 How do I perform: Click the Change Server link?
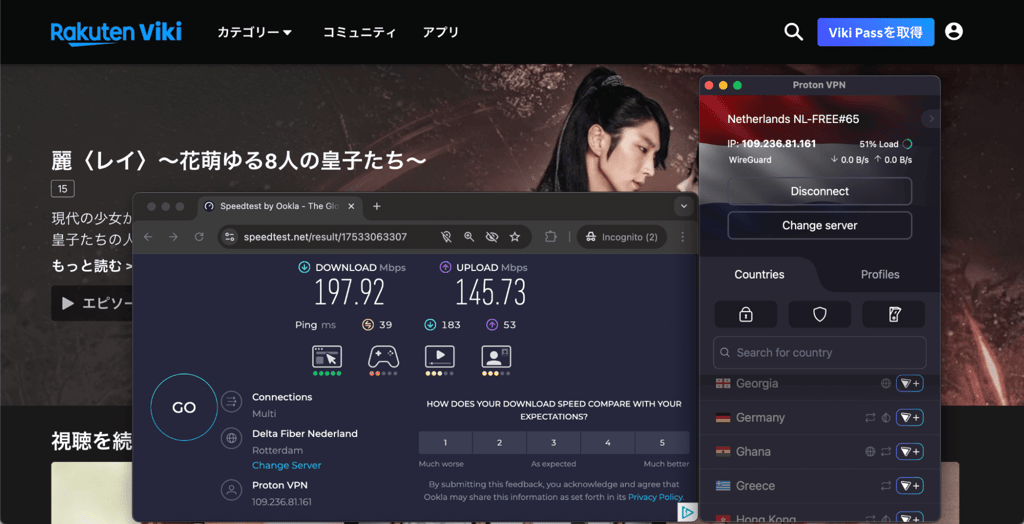[287, 465]
